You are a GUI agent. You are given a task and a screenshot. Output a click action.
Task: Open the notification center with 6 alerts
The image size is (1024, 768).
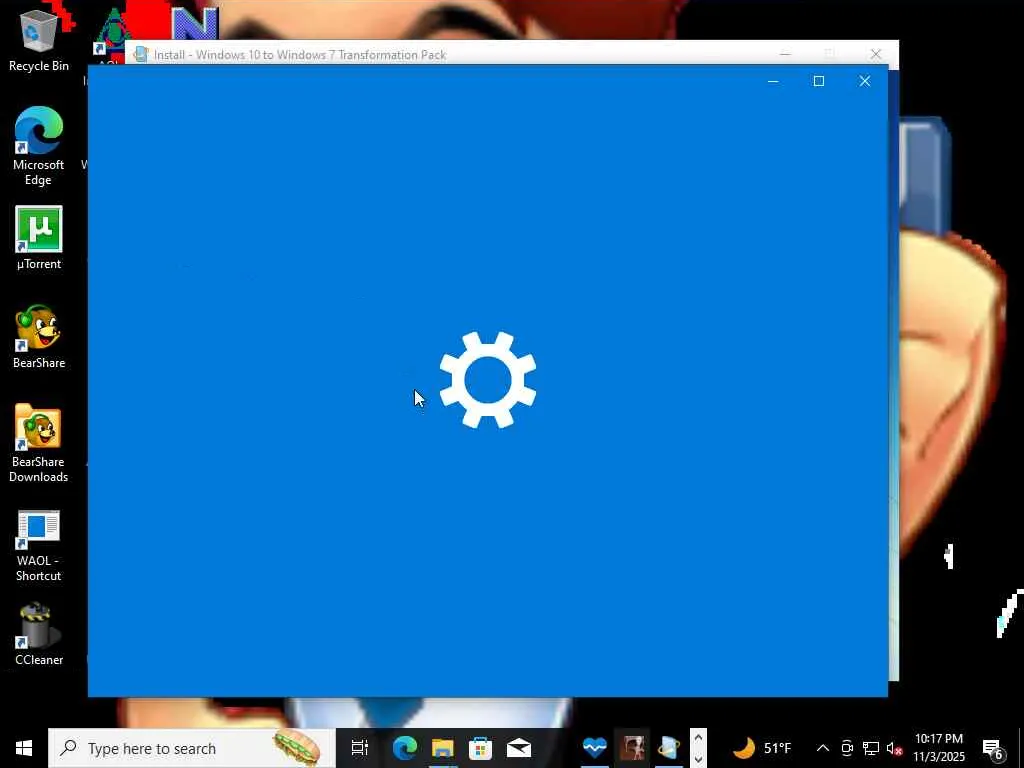click(x=993, y=749)
